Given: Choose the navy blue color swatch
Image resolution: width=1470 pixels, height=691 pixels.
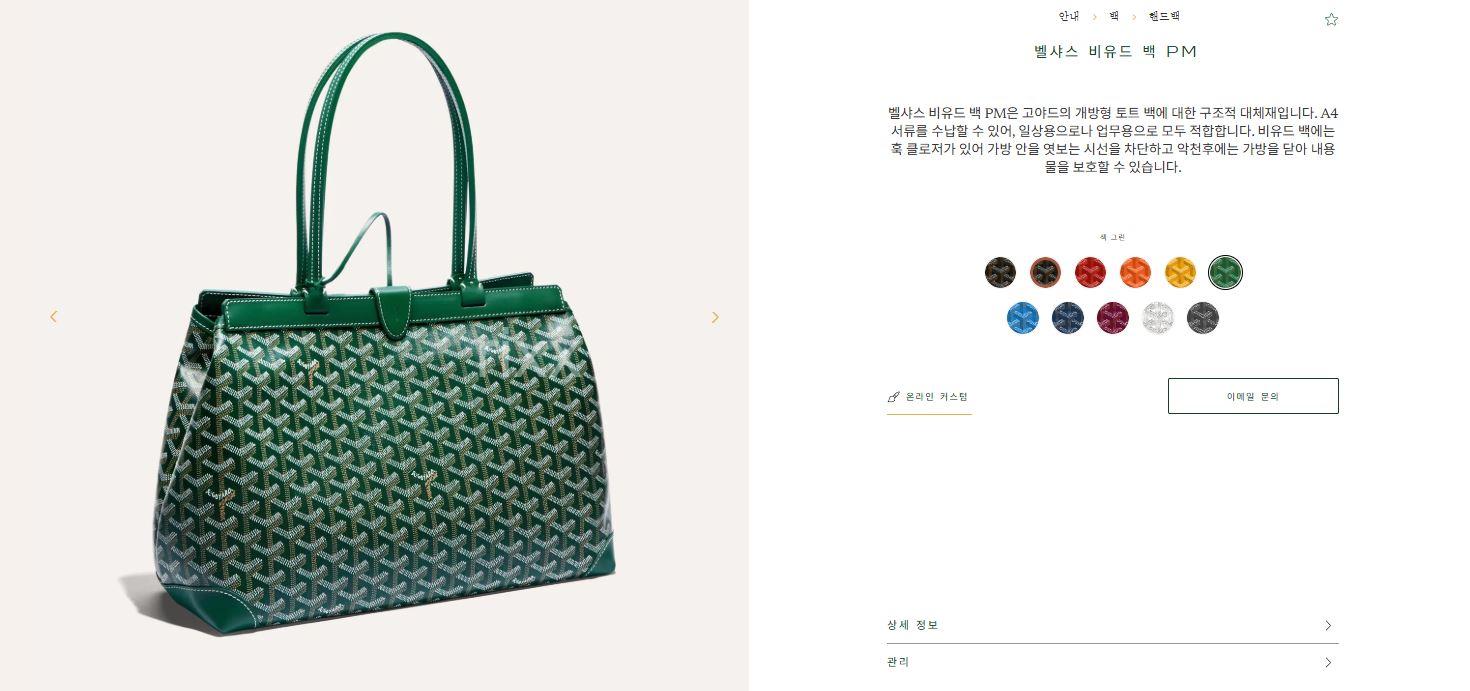Looking at the screenshot, I should 1068,318.
